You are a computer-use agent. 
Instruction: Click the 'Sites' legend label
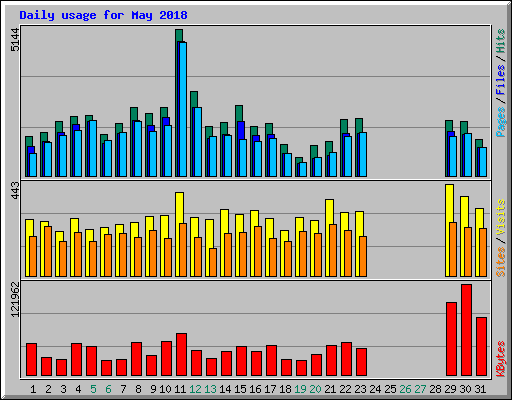point(501,262)
